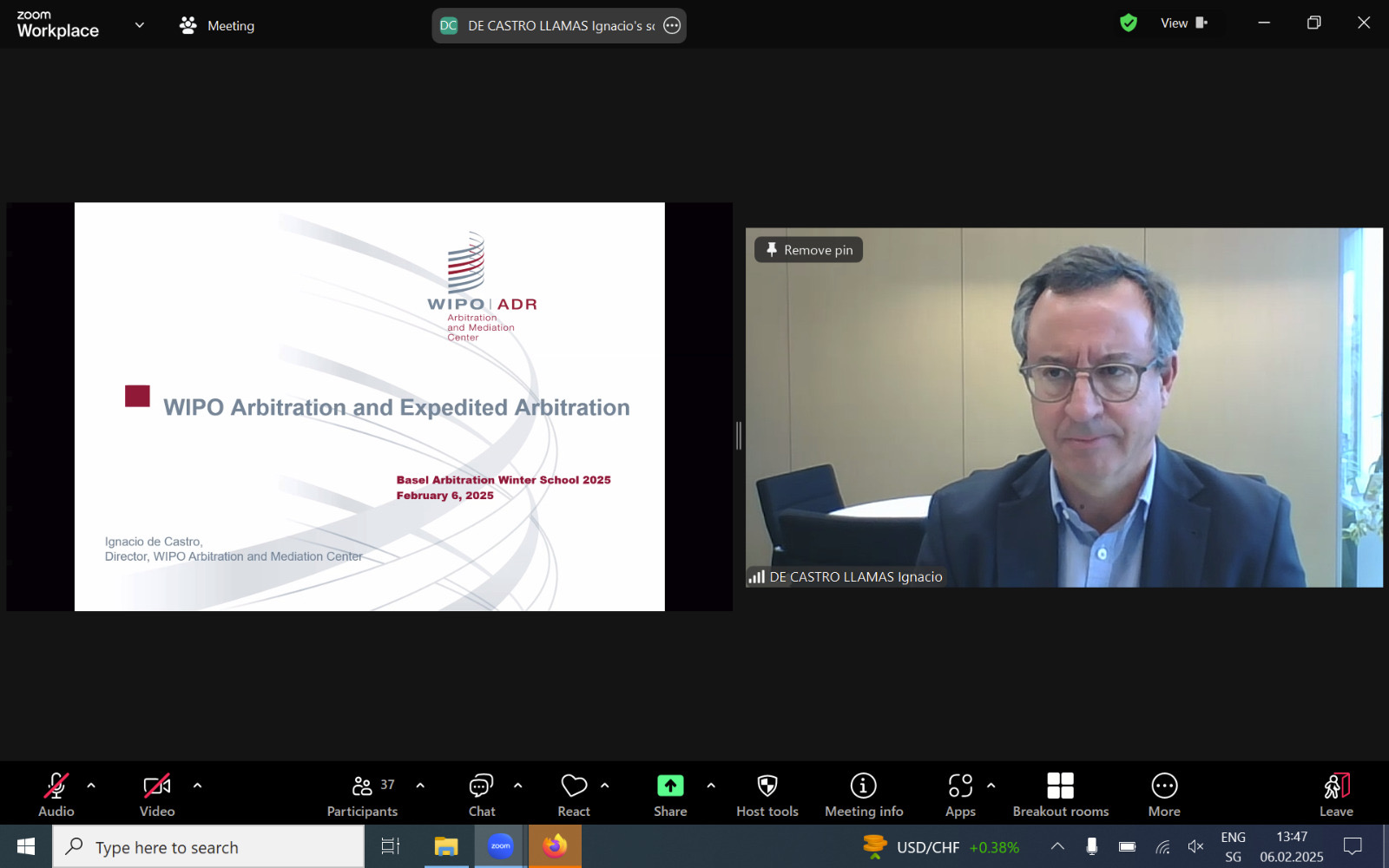Click the divider handle between share and video
1389x868 pixels.
tap(739, 435)
